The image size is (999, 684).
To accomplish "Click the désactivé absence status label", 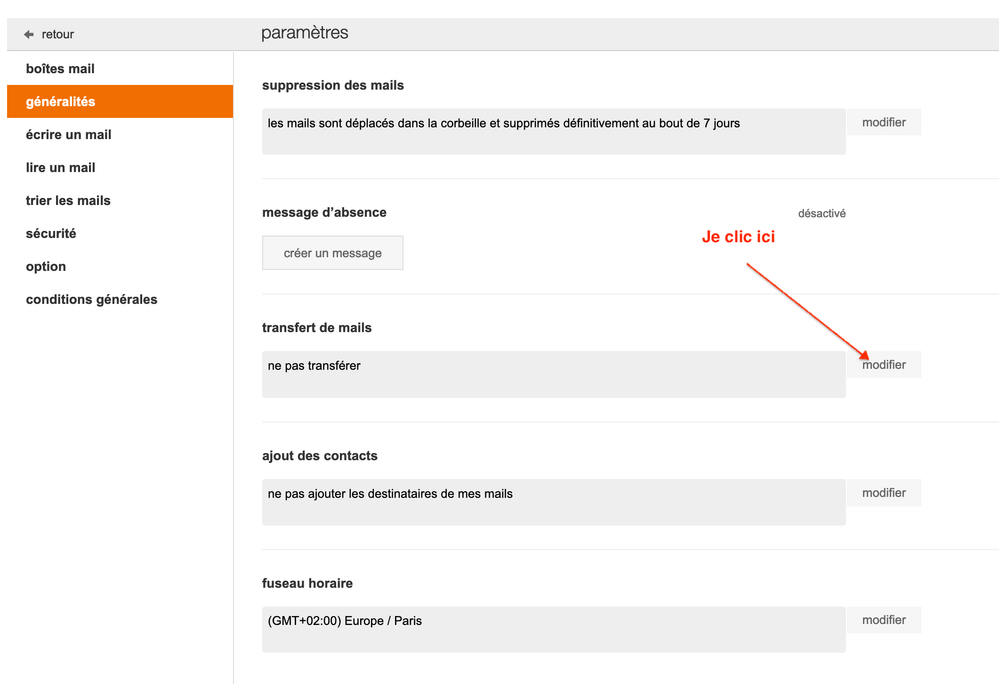I will coord(821,214).
